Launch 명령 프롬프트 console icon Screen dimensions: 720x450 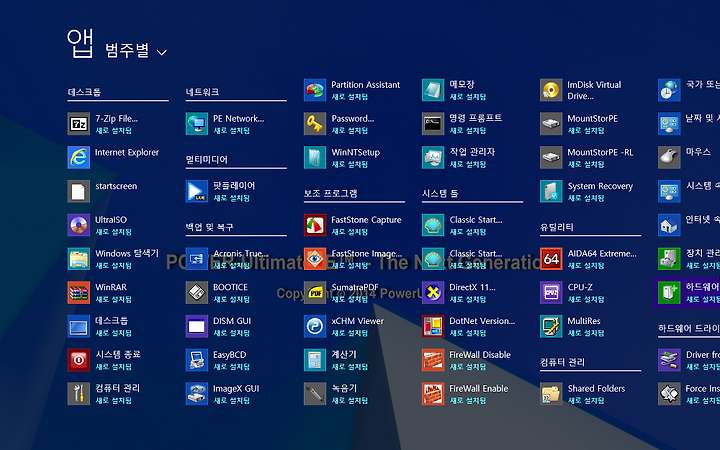[x=433, y=124]
